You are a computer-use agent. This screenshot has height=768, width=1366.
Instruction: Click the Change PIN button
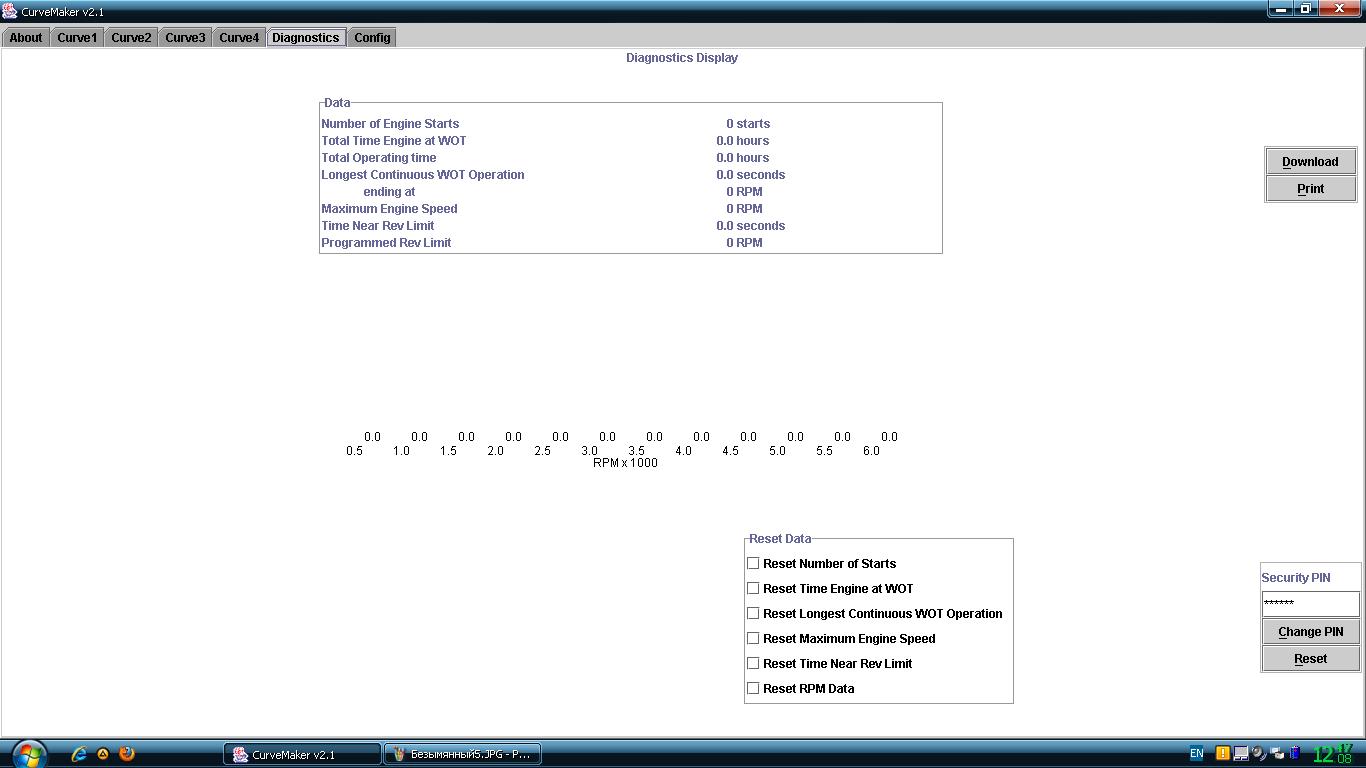[1310, 631]
